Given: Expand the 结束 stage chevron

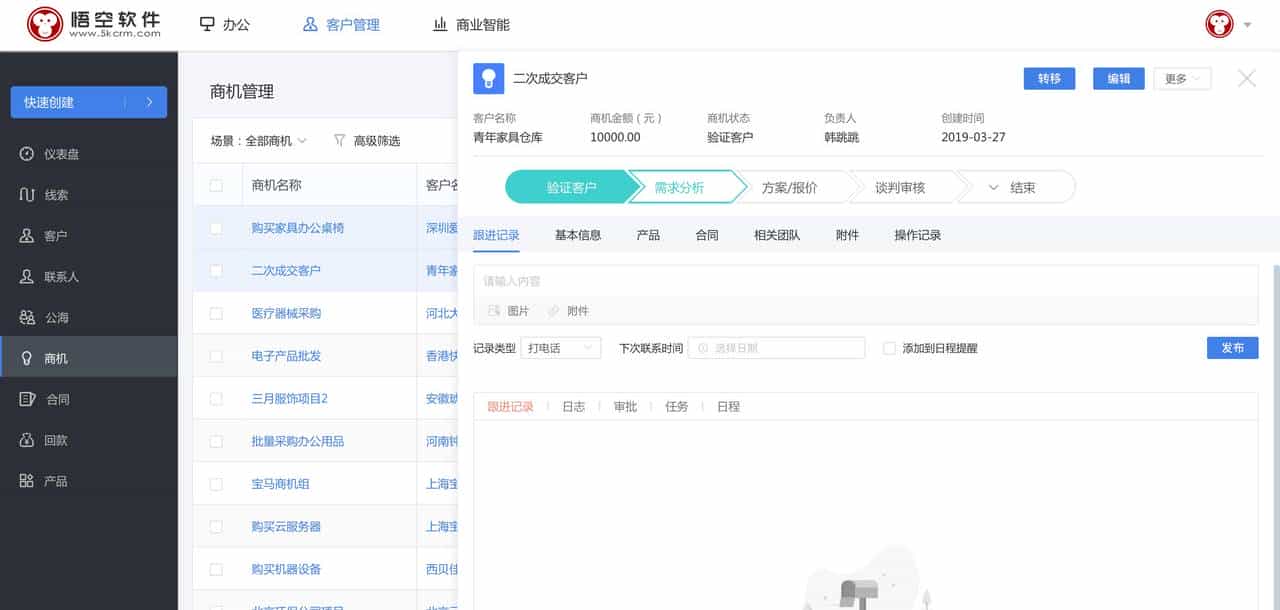Looking at the screenshot, I should (x=993, y=186).
